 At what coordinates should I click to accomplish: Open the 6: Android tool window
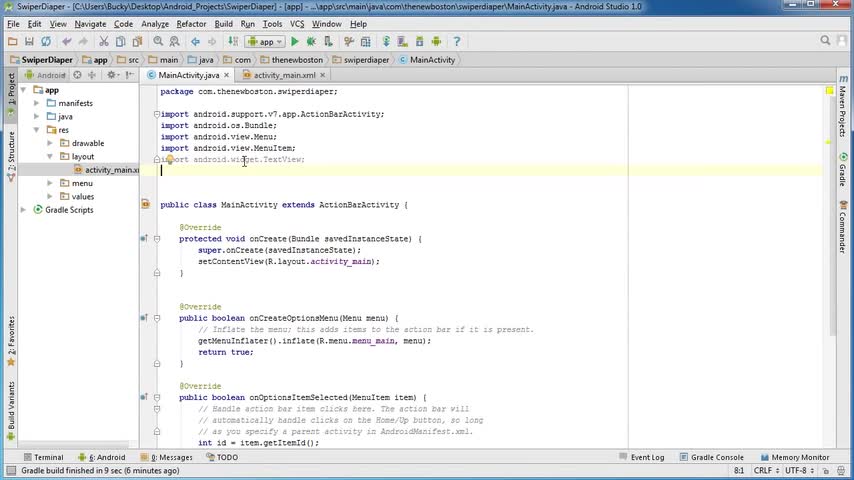(x=102, y=458)
